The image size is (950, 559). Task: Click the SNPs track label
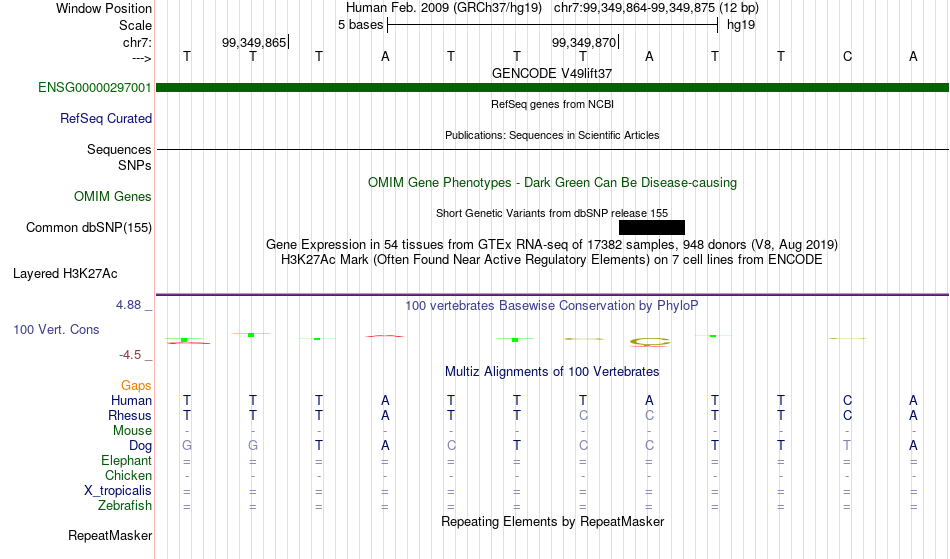(135, 165)
